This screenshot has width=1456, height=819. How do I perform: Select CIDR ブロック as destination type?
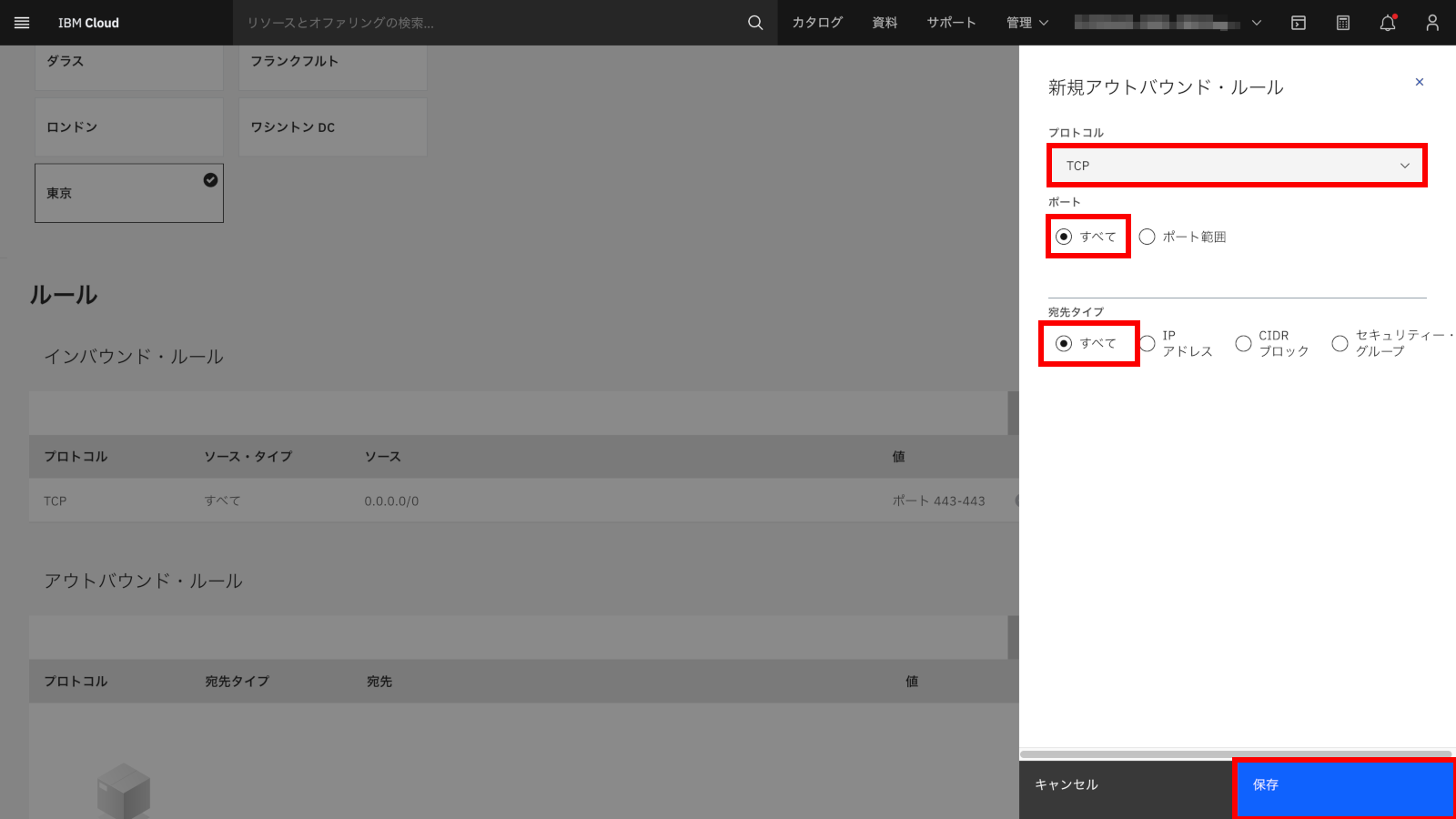tap(1242, 343)
